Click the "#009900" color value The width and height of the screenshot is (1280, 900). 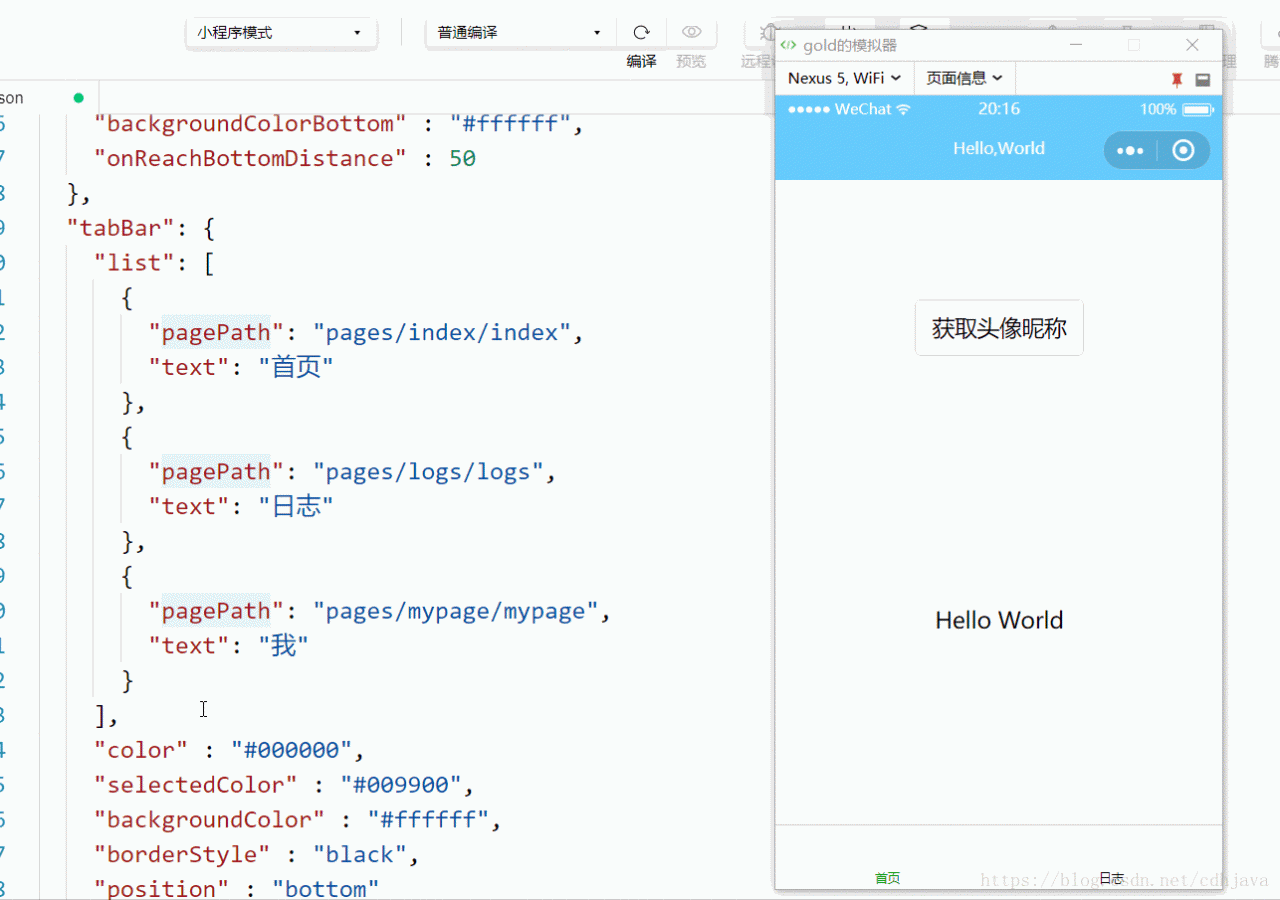click(x=400, y=785)
